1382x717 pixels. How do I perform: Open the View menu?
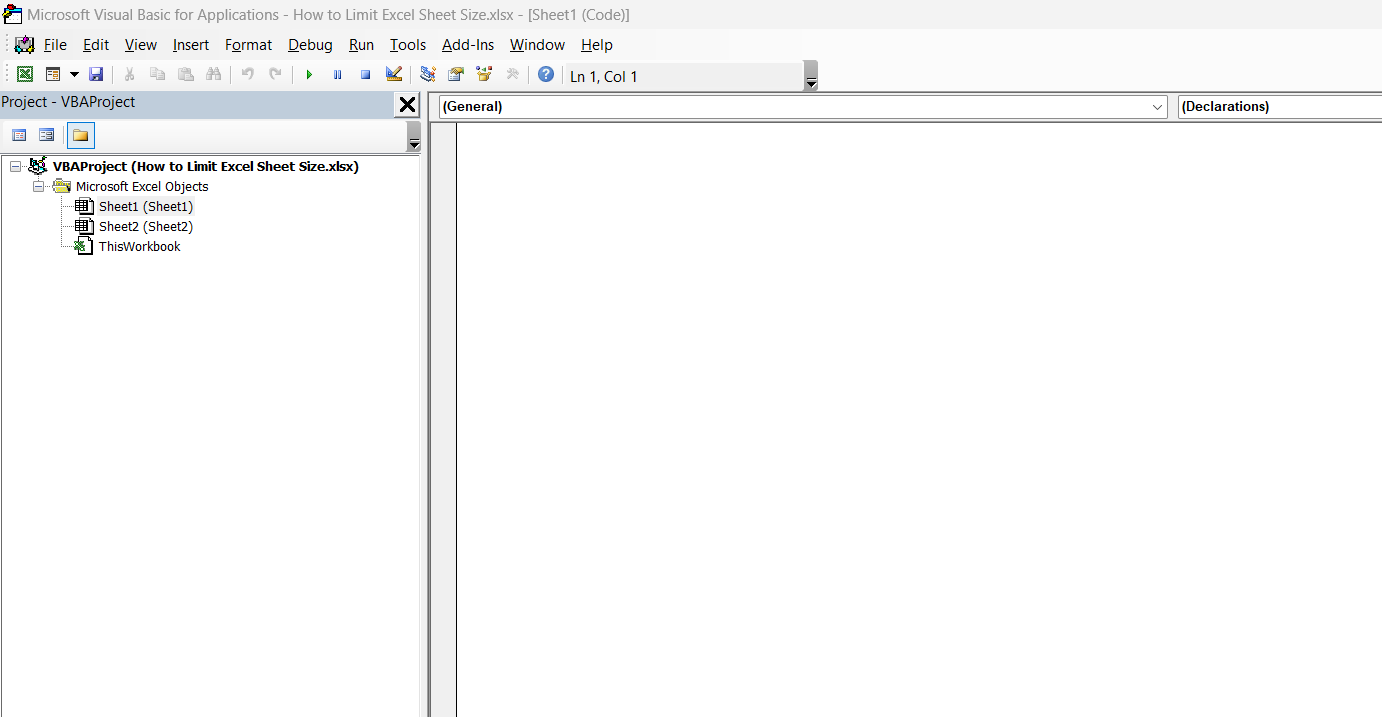tap(141, 45)
